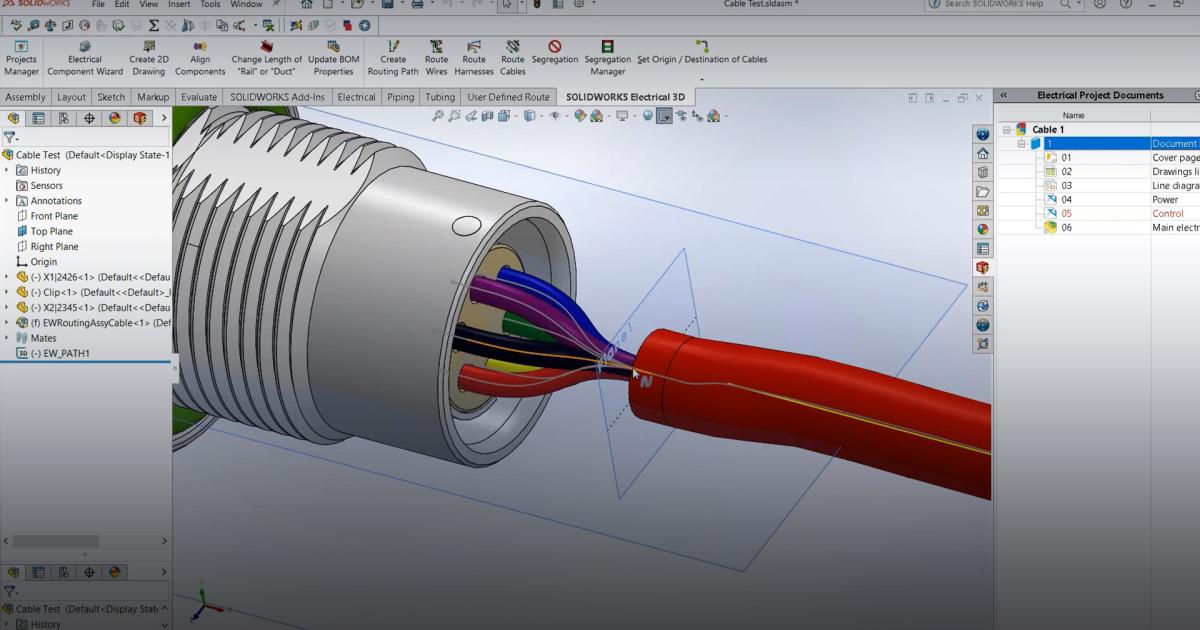Open the DisplayManager tab

[x=114, y=118]
